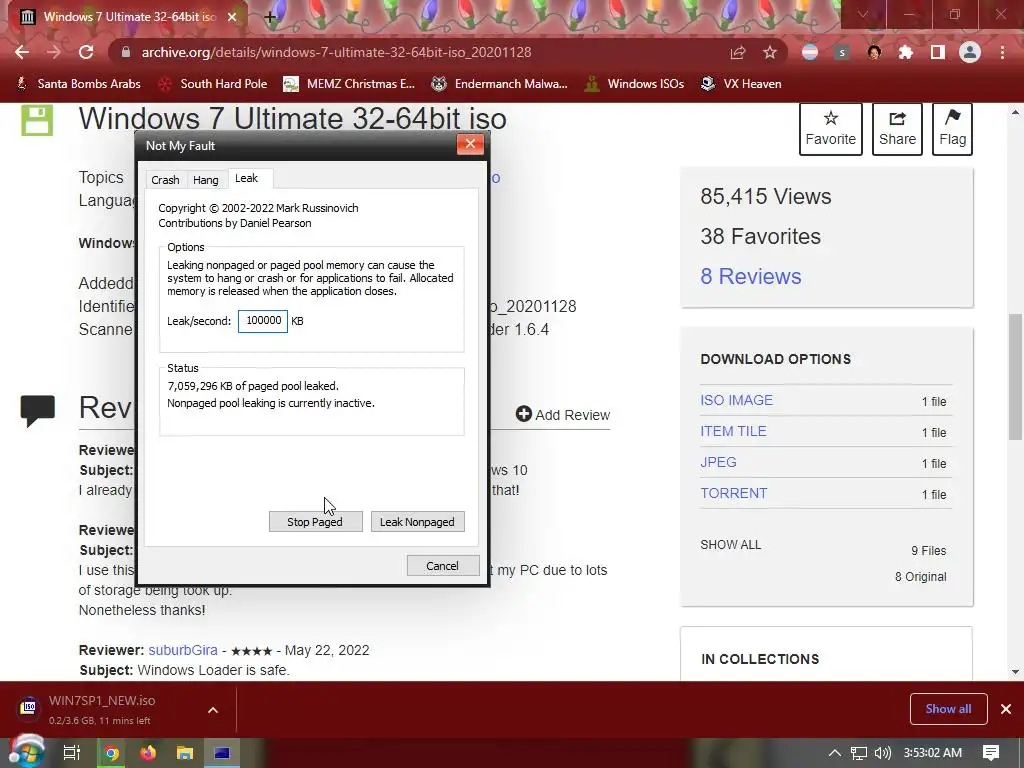Click the 85,415 Views text
Viewport: 1024px width, 768px height.
coord(765,197)
